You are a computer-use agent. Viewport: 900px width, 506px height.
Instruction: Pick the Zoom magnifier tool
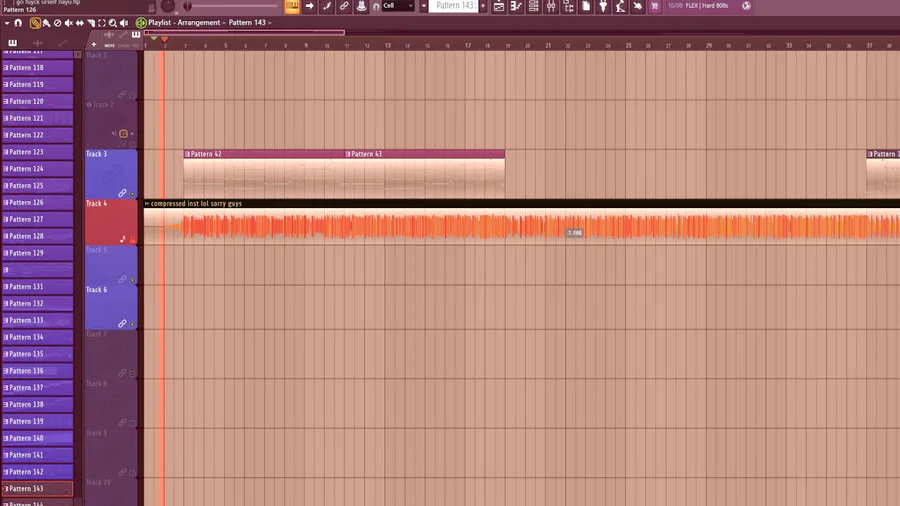[x=113, y=23]
